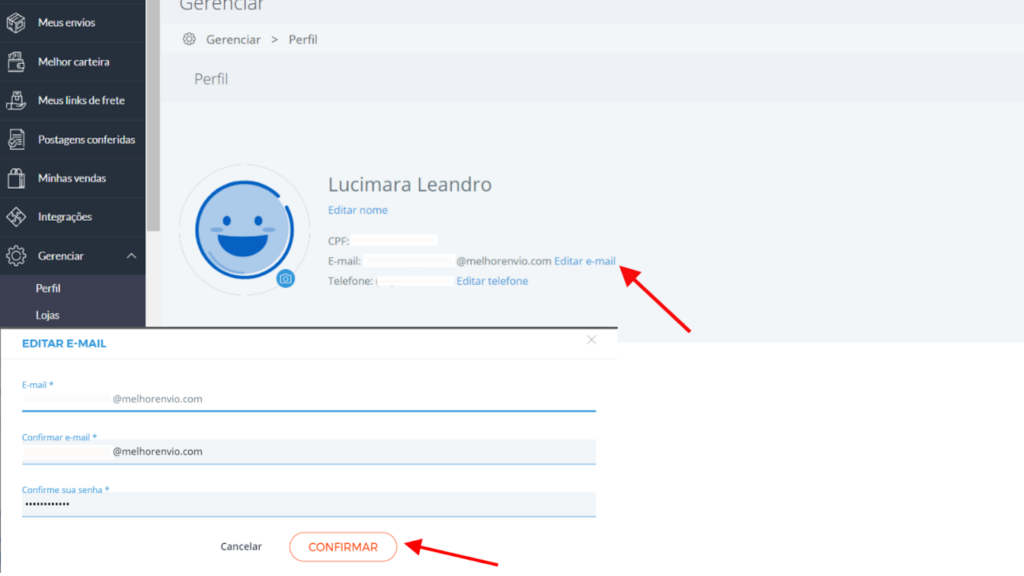Close the Editar e-mail dialog
Screen dimensions: 1024x576
click(591, 340)
